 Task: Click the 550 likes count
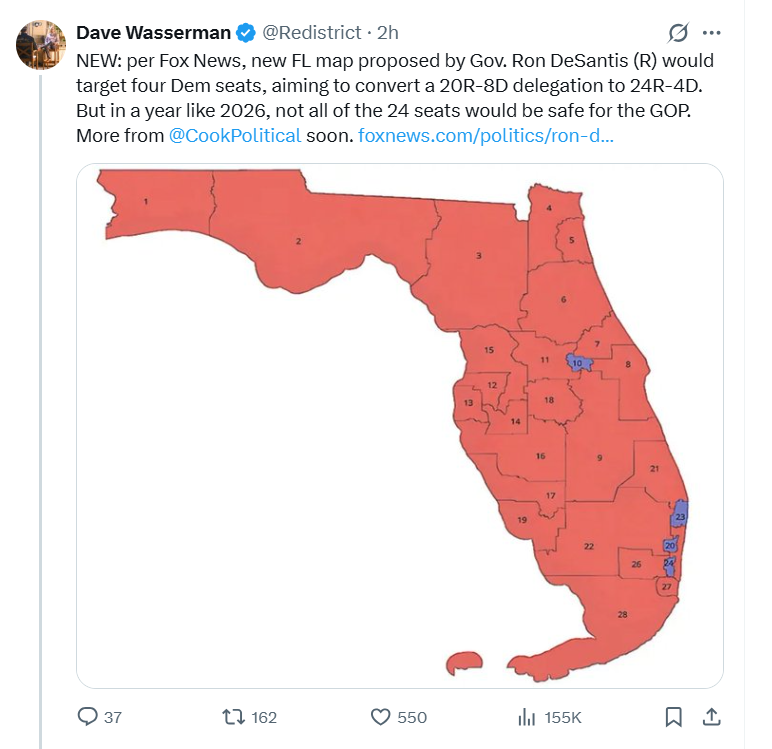coord(412,717)
